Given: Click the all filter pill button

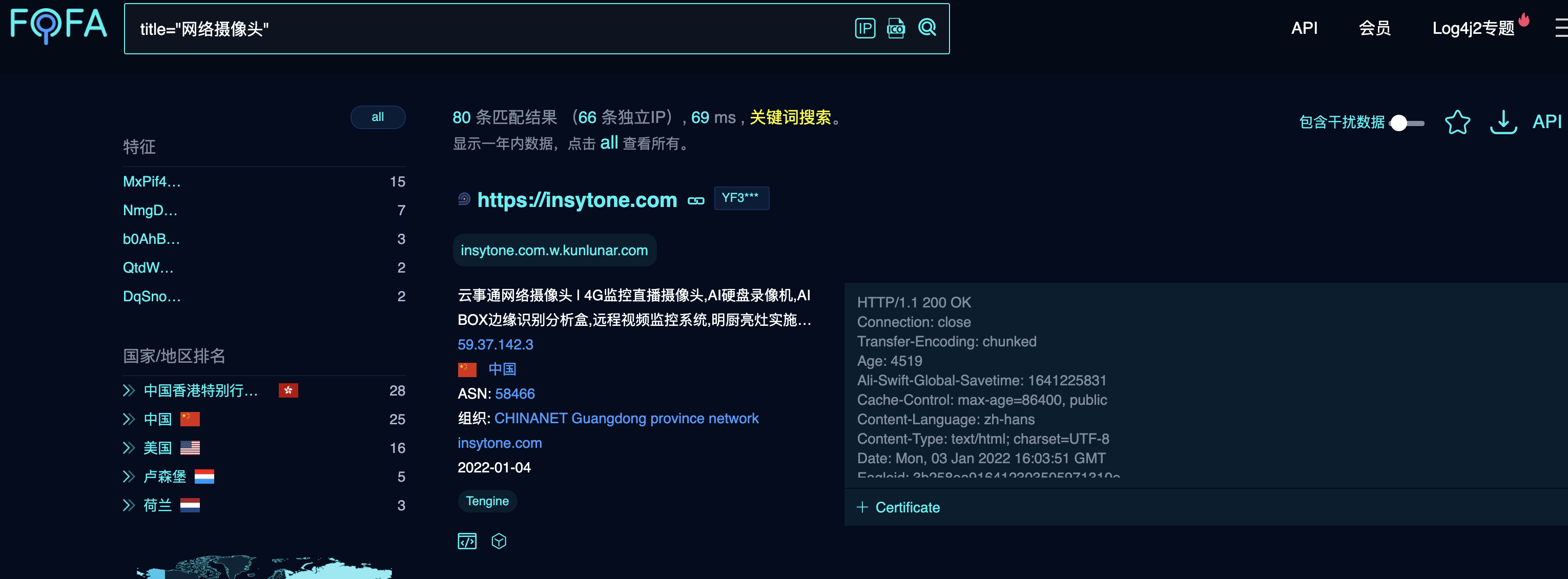Looking at the screenshot, I should [x=377, y=117].
